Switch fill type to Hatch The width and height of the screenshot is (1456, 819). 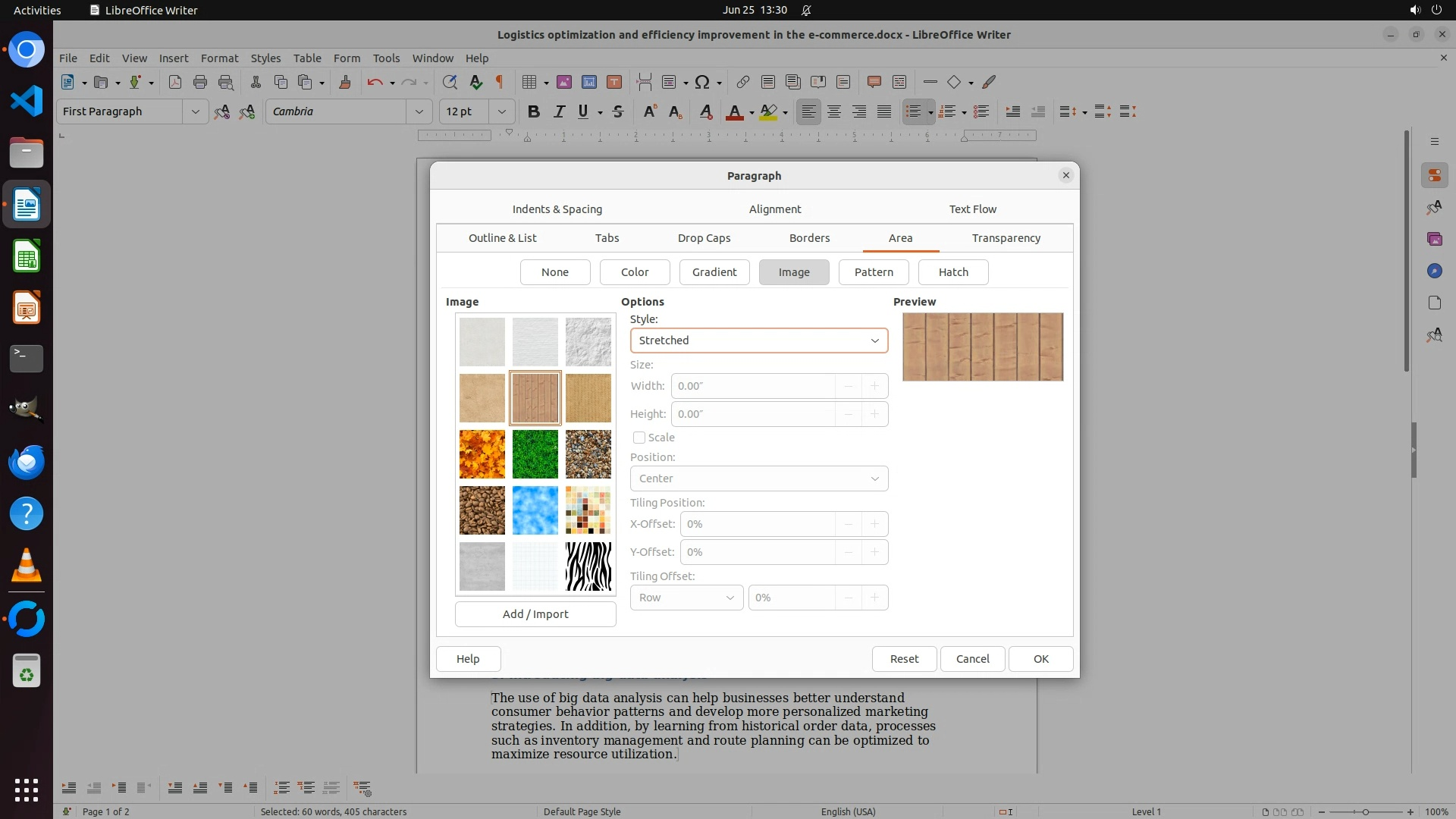952,272
